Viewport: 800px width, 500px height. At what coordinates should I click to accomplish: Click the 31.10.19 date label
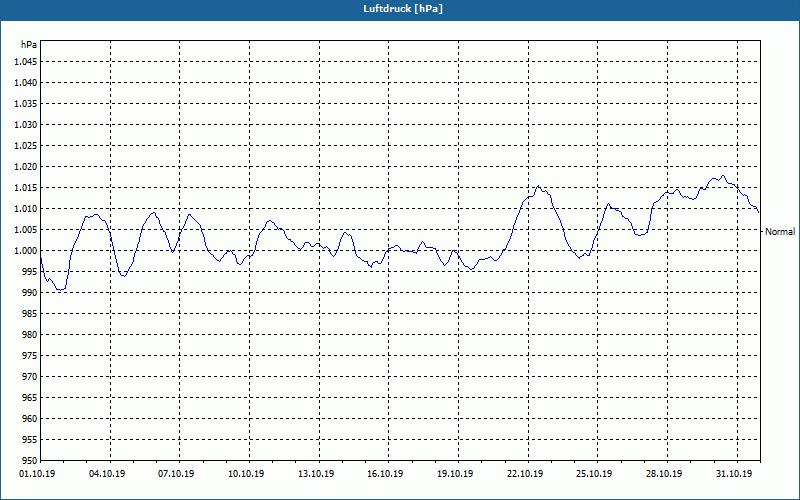pos(734,474)
